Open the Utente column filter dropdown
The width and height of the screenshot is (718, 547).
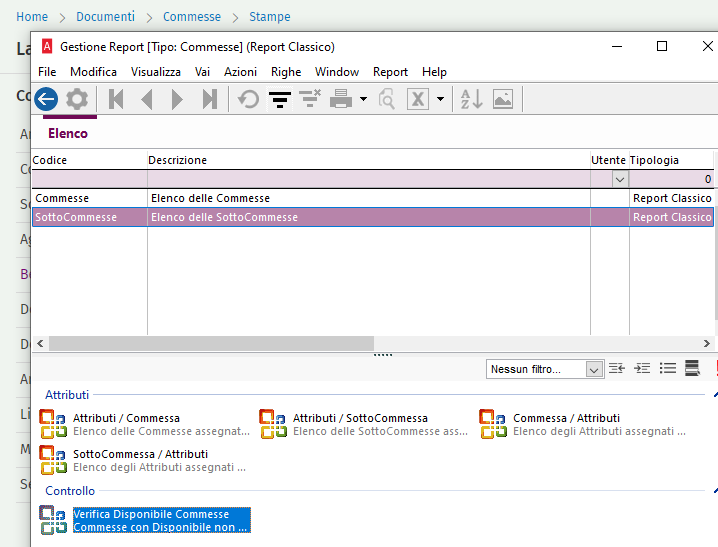click(620, 179)
